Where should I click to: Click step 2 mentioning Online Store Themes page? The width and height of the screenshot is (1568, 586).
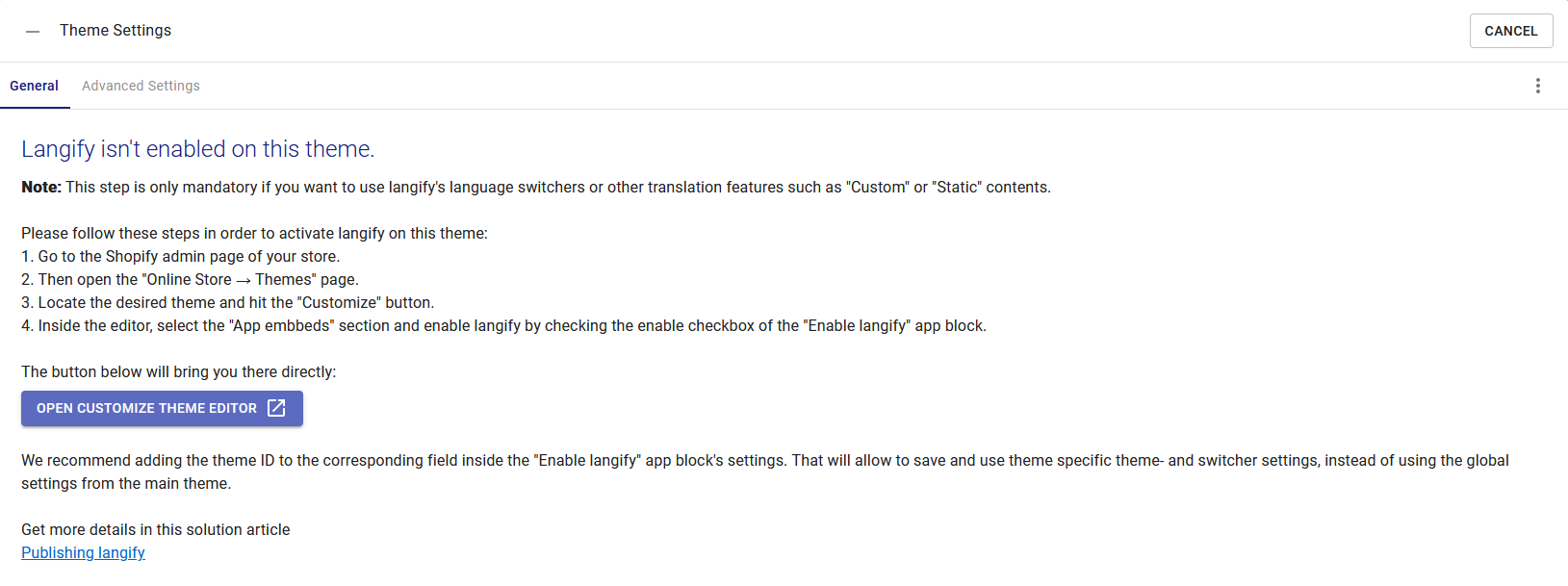coord(190,279)
